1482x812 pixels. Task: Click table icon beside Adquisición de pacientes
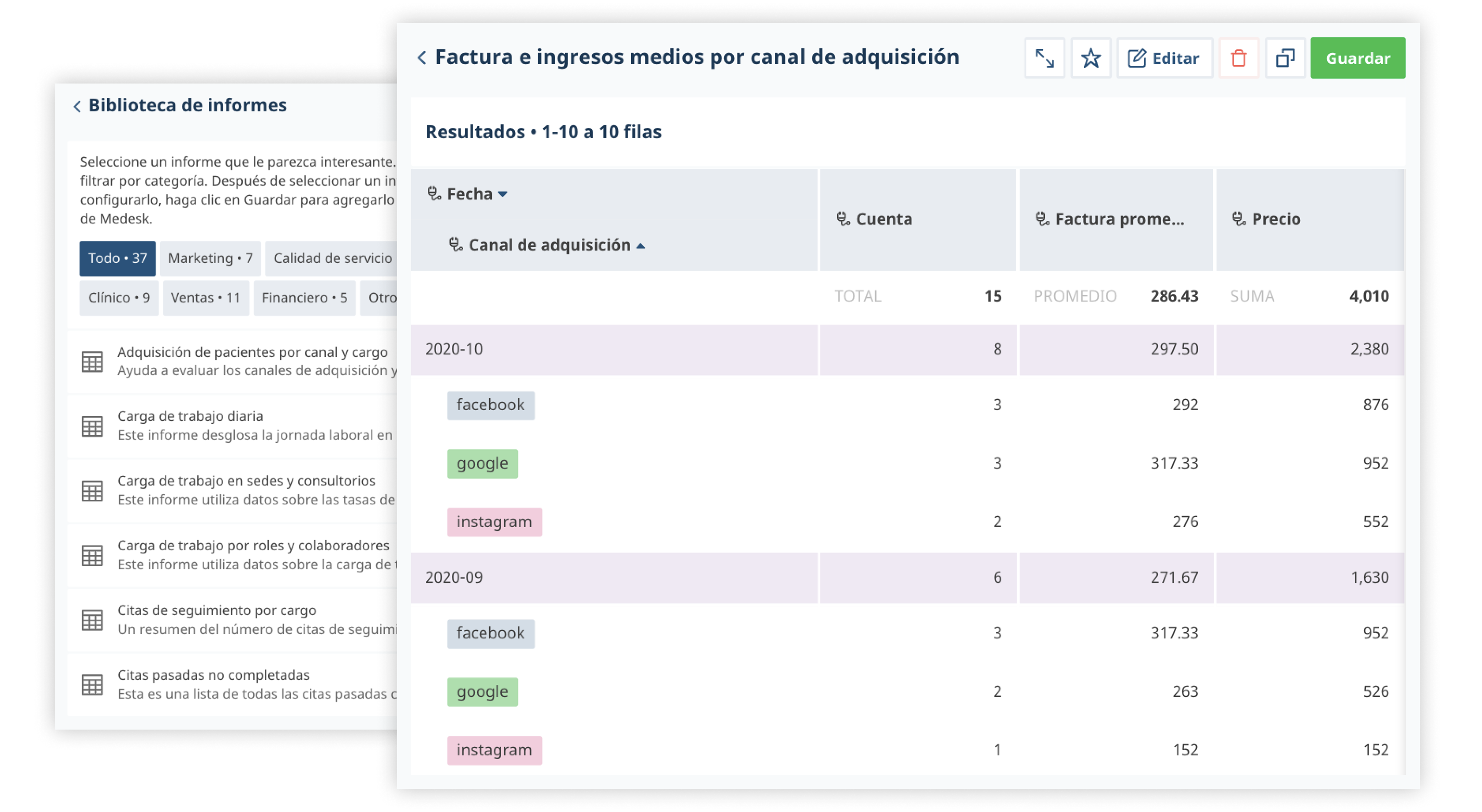[92, 362]
